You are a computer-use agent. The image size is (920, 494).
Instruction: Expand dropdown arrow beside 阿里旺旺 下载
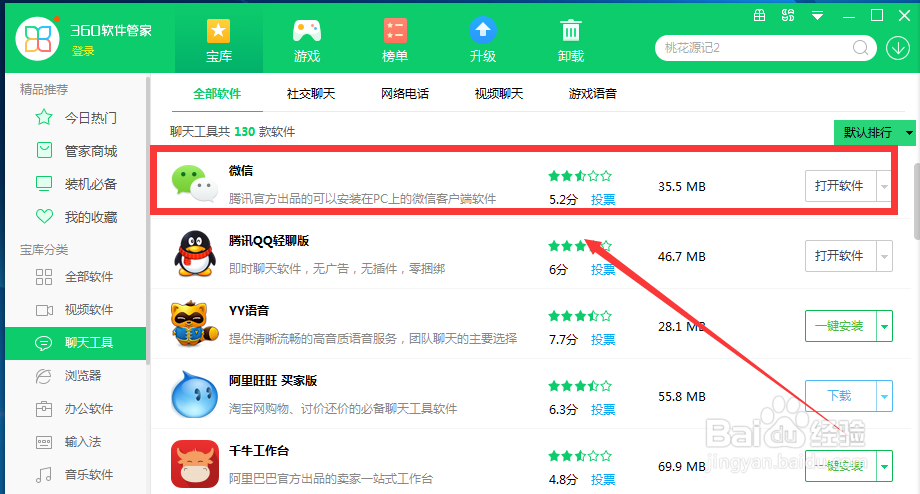(884, 397)
